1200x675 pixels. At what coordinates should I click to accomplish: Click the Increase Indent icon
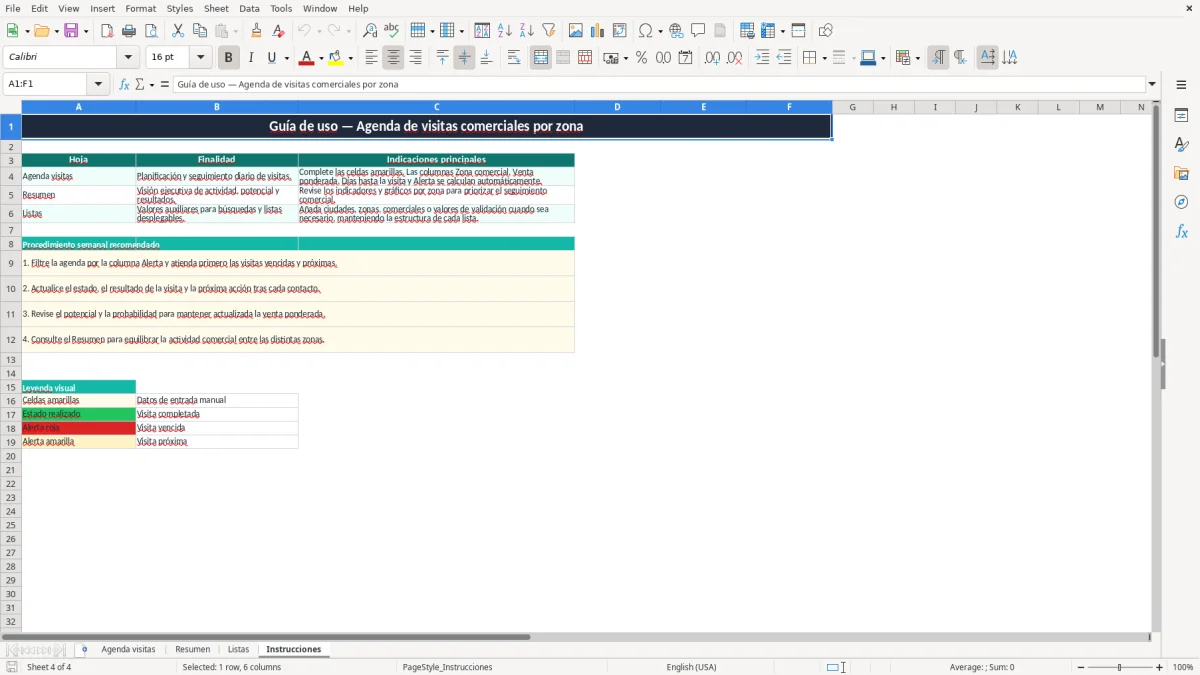[762, 58]
